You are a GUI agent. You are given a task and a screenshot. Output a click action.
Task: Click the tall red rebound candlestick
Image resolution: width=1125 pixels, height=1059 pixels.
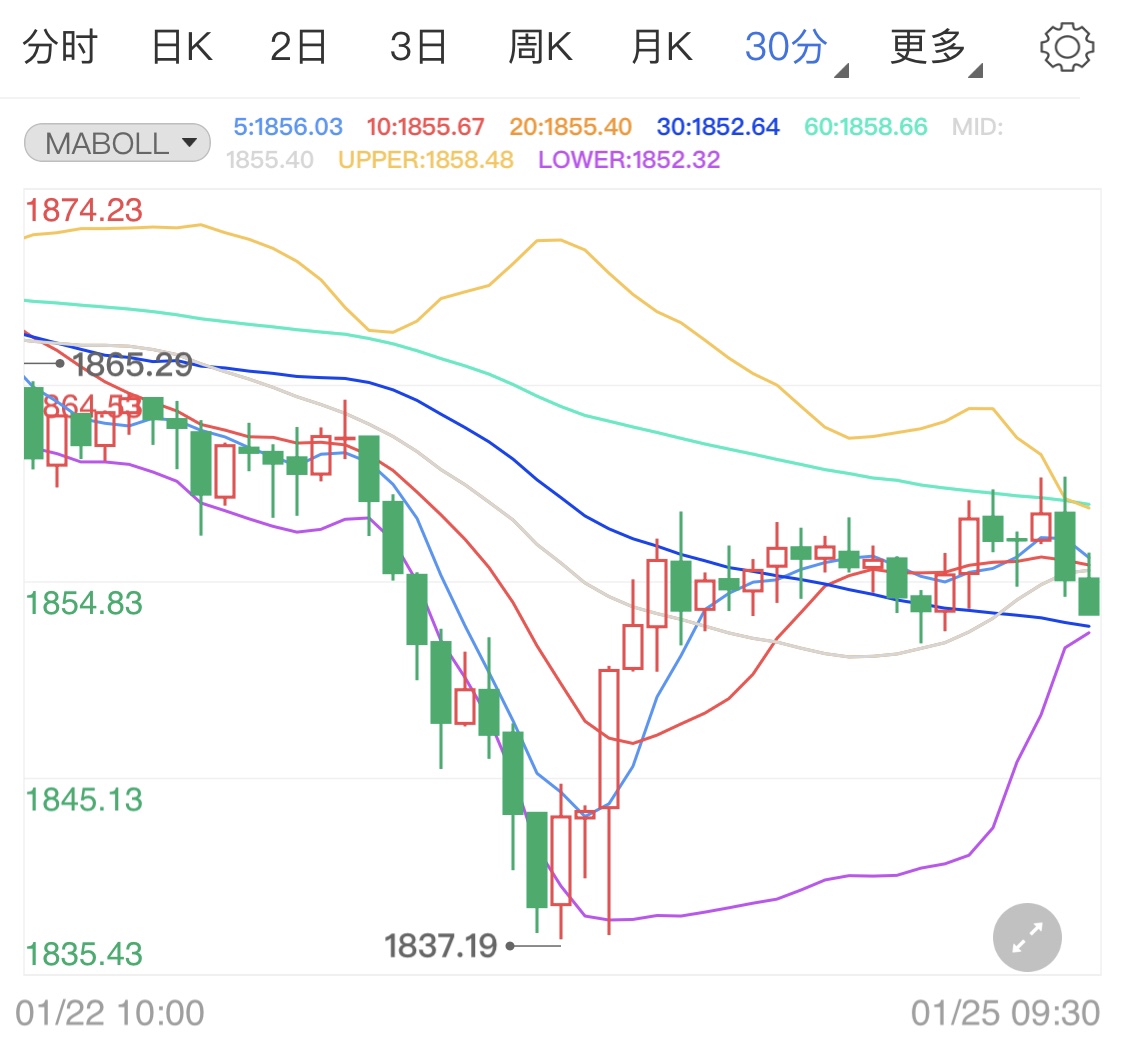point(608,739)
